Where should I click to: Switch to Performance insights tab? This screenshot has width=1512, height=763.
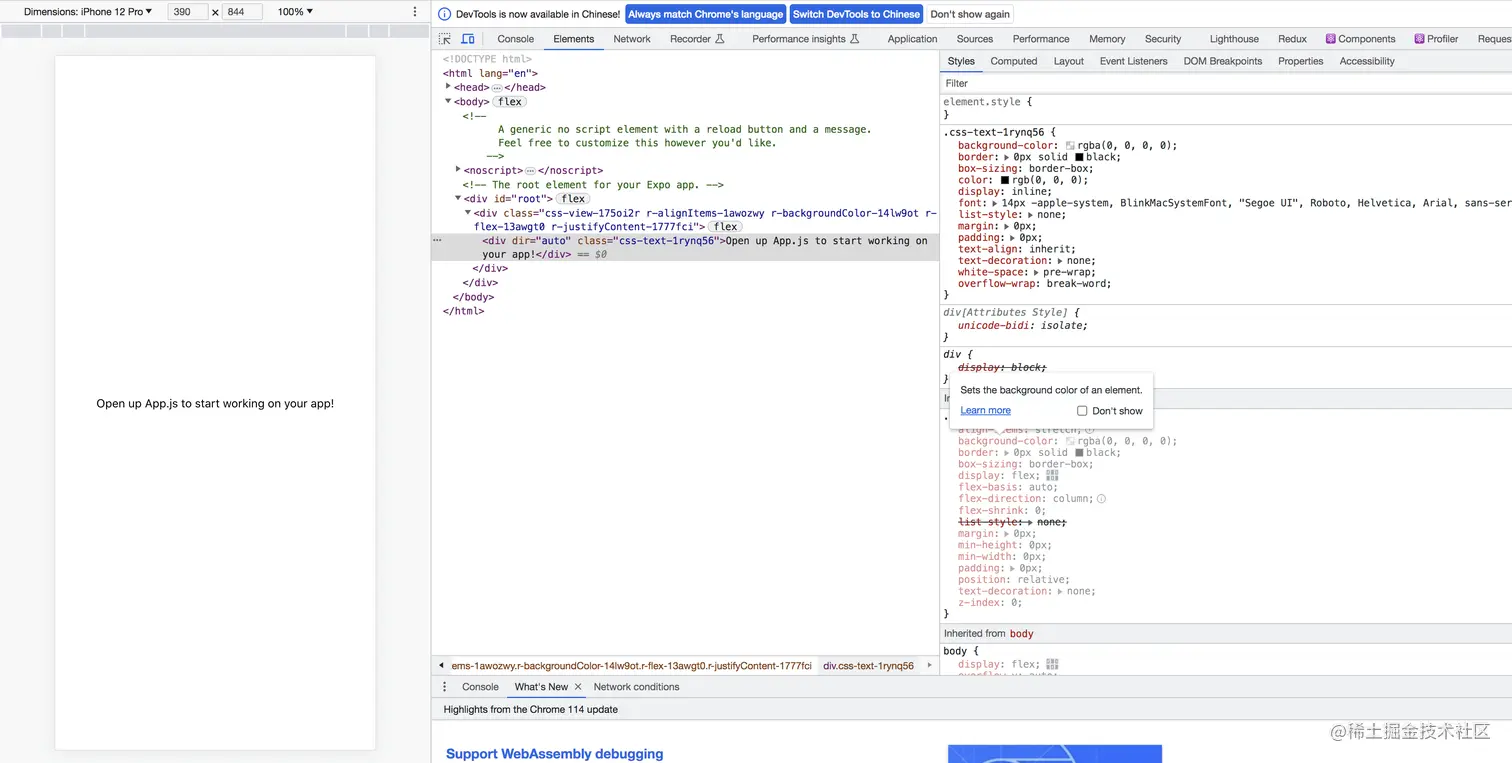point(806,39)
